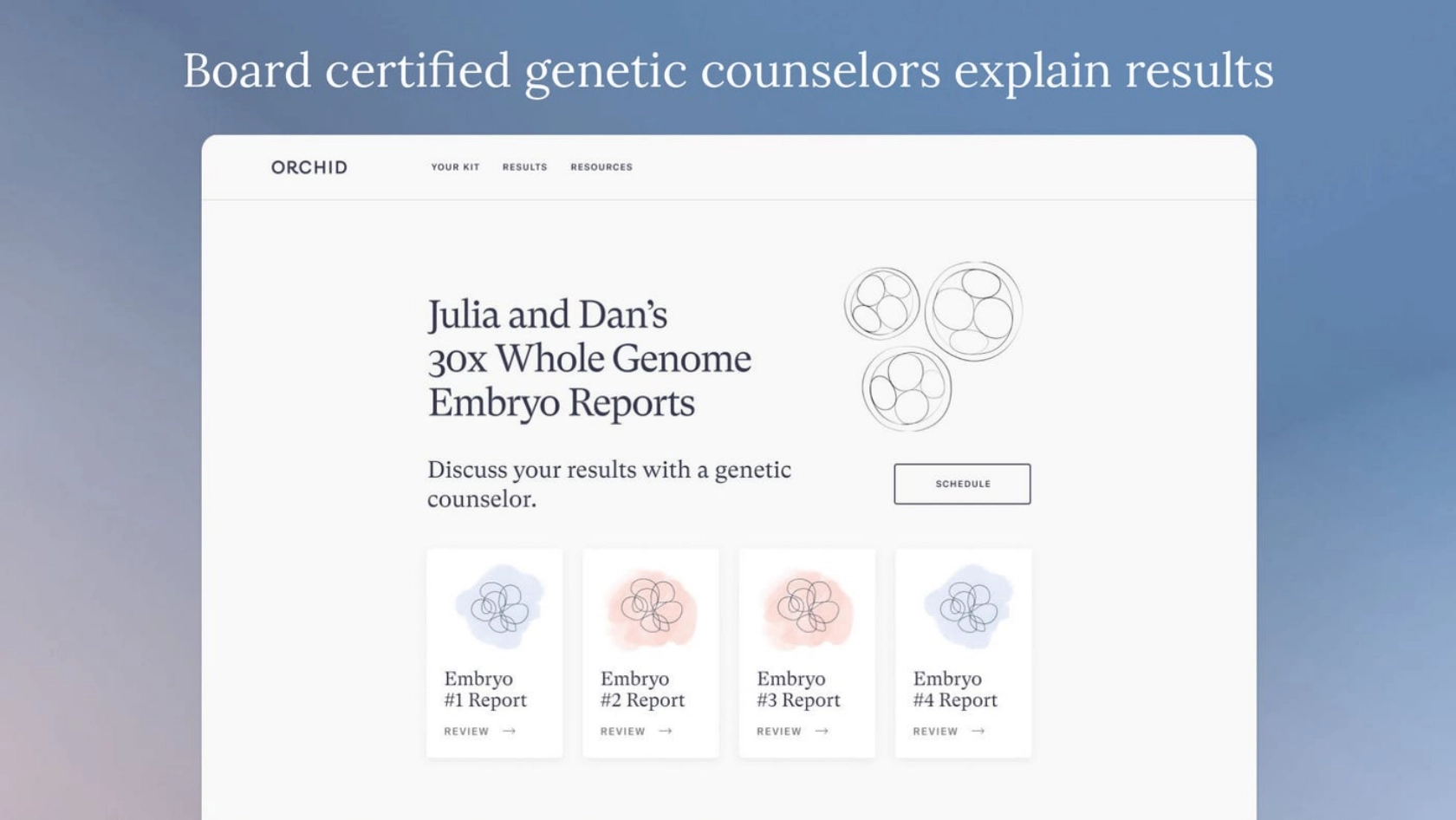Click the three embryos illustration
The width and height of the screenshot is (1456, 820).
click(x=933, y=344)
